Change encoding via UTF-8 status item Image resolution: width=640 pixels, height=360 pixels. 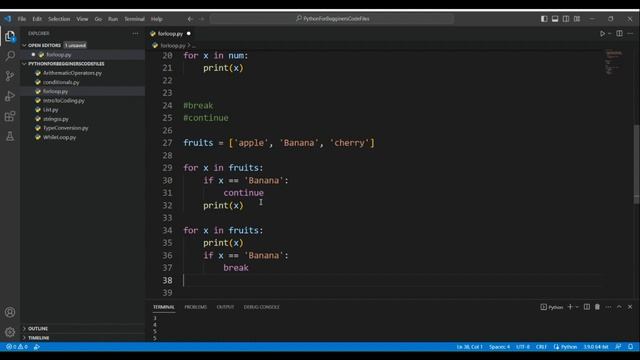[523, 347]
